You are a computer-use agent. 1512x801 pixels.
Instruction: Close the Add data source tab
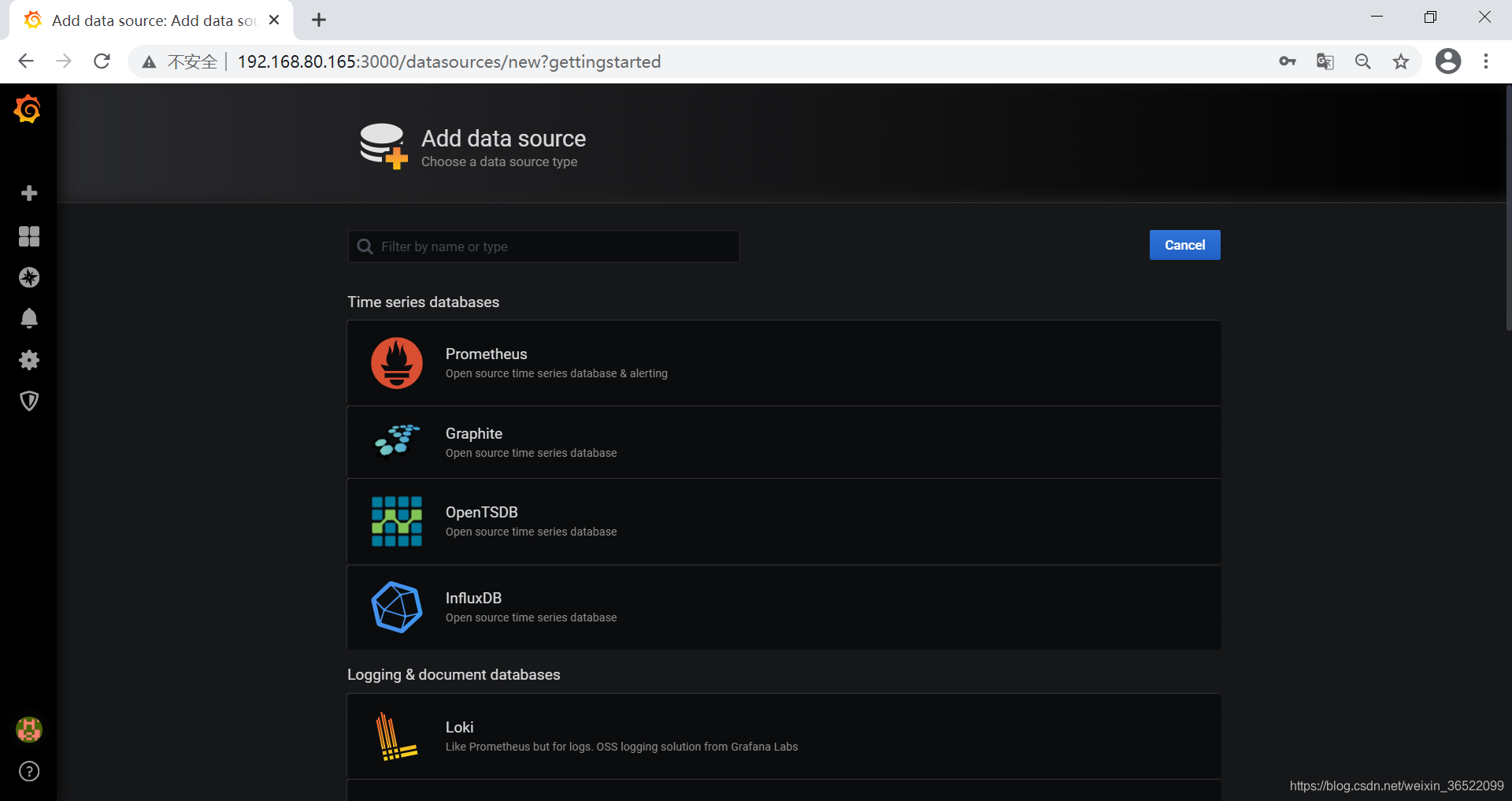[x=274, y=20]
